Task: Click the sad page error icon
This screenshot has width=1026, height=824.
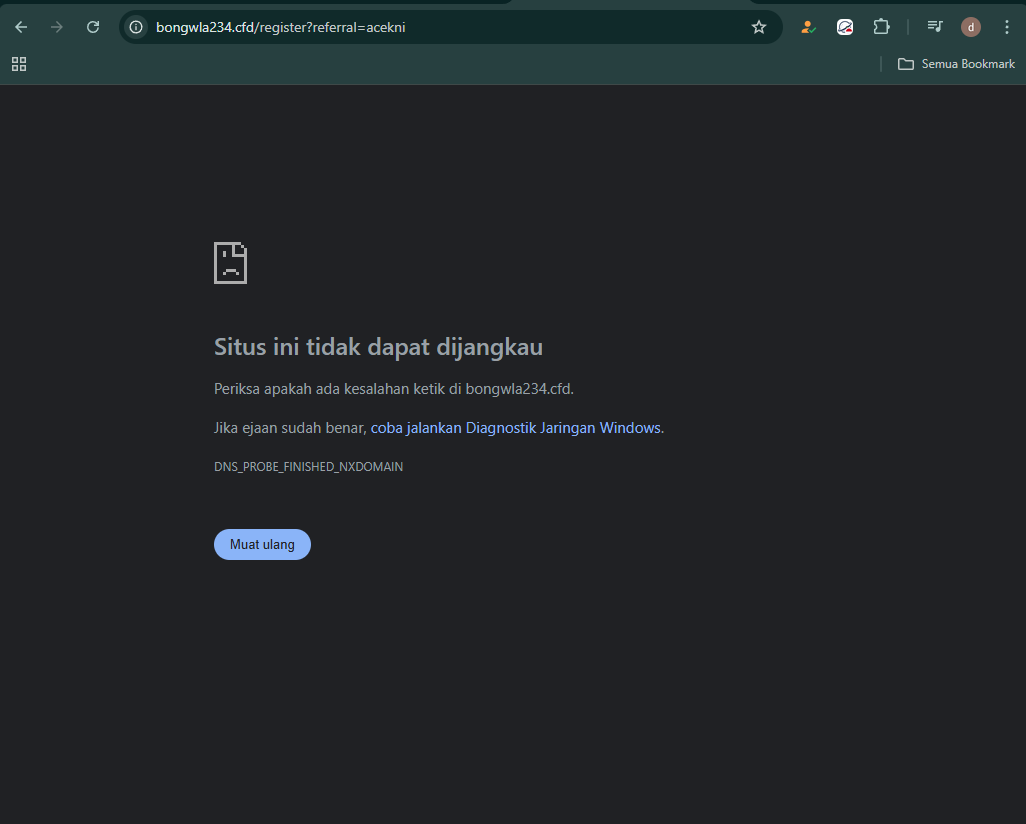Action: click(230, 263)
